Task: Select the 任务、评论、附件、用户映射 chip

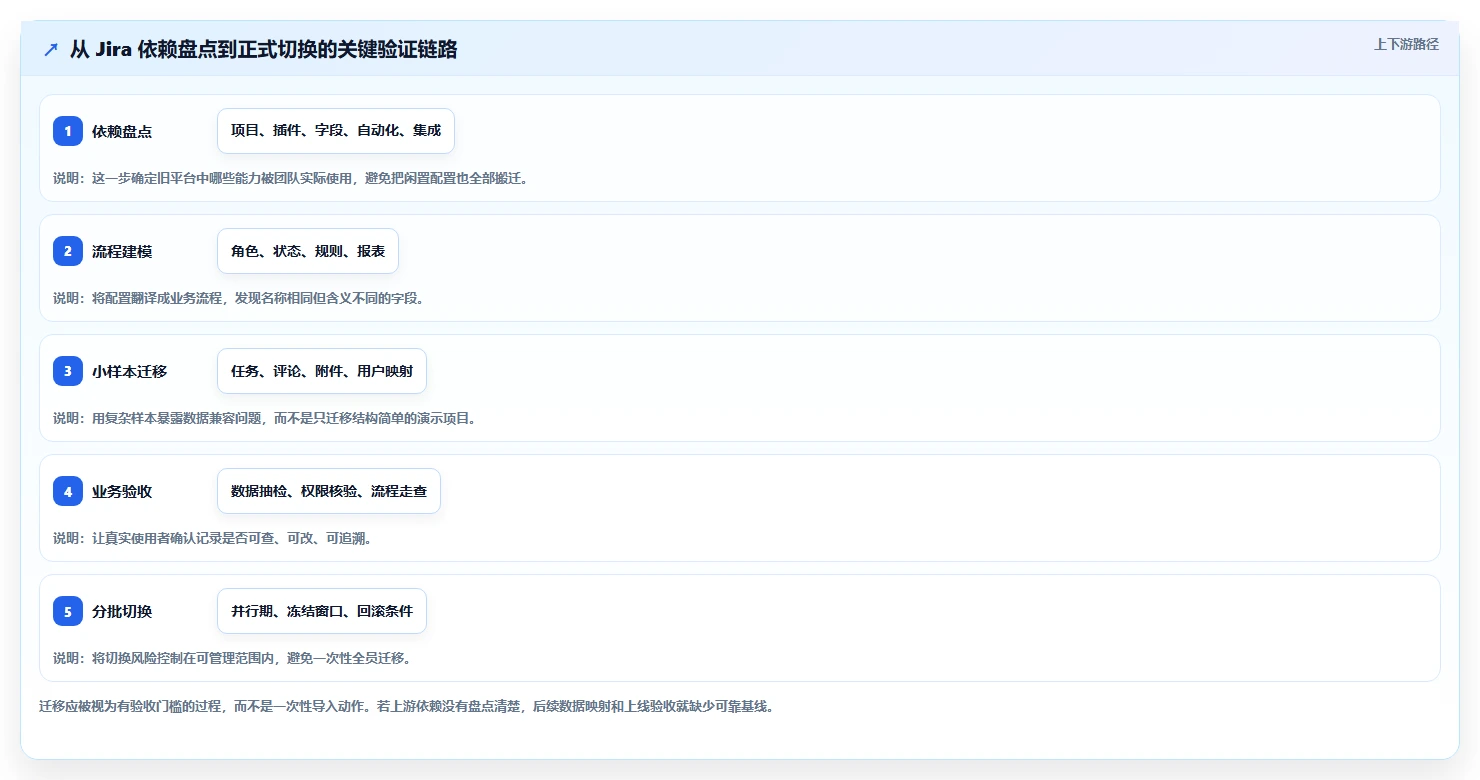Action: click(322, 371)
